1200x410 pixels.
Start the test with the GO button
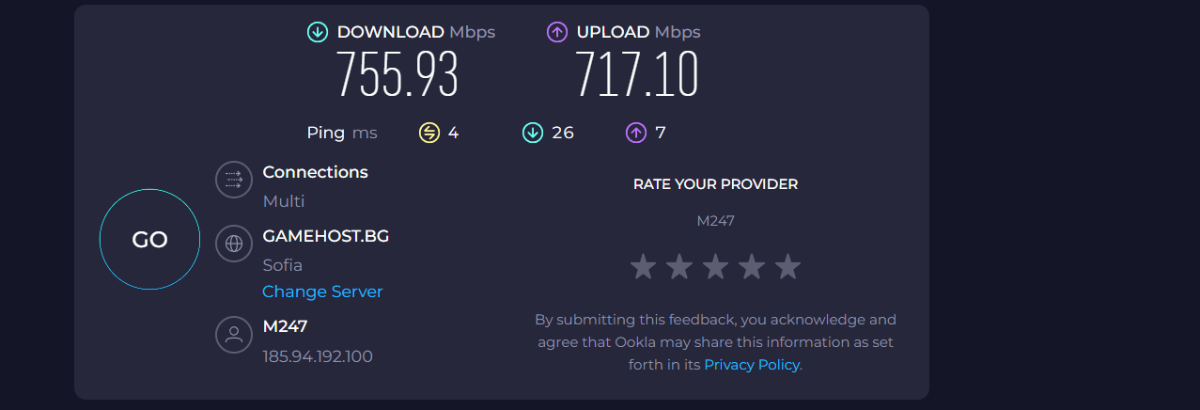click(150, 240)
